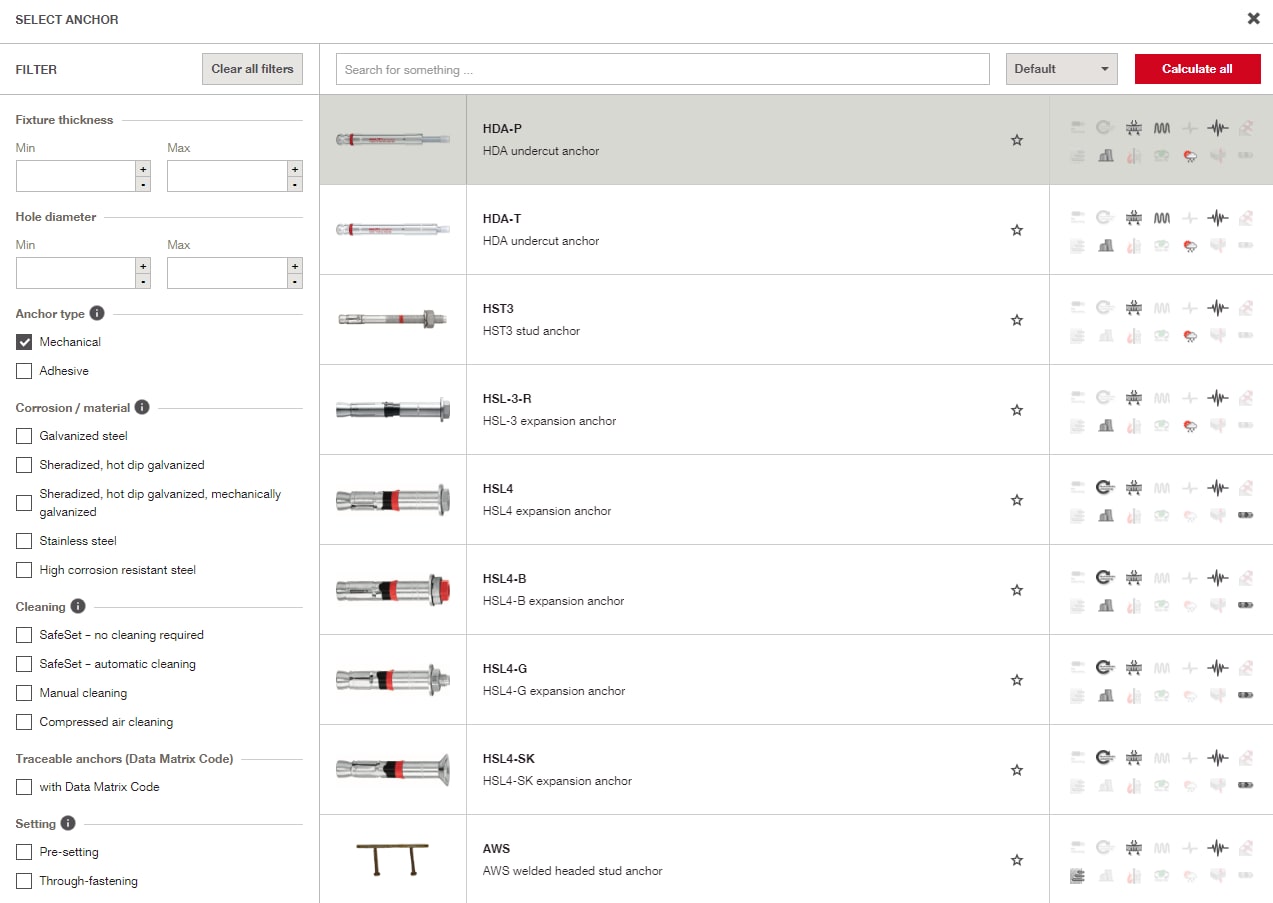
Task: Click the fatigue load curve icon for HDA-T
Action: click(x=1161, y=217)
